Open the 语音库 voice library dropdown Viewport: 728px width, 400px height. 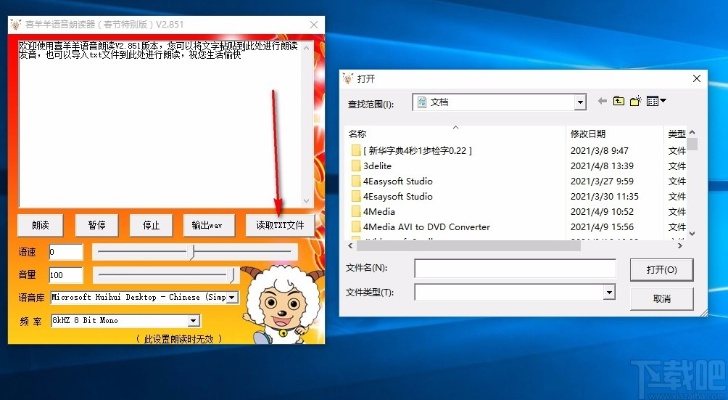click(232, 297)
